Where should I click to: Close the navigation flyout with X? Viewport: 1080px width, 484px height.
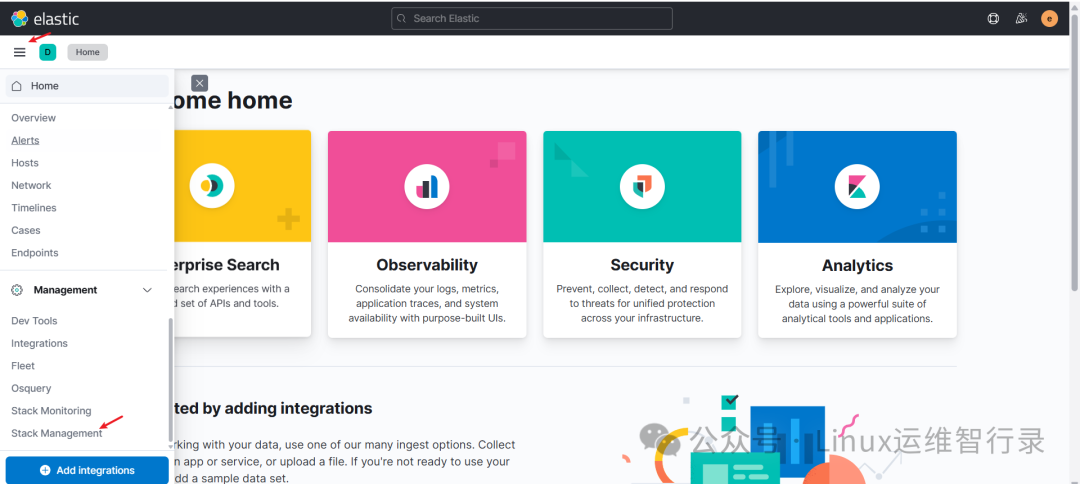click(200, 83)
